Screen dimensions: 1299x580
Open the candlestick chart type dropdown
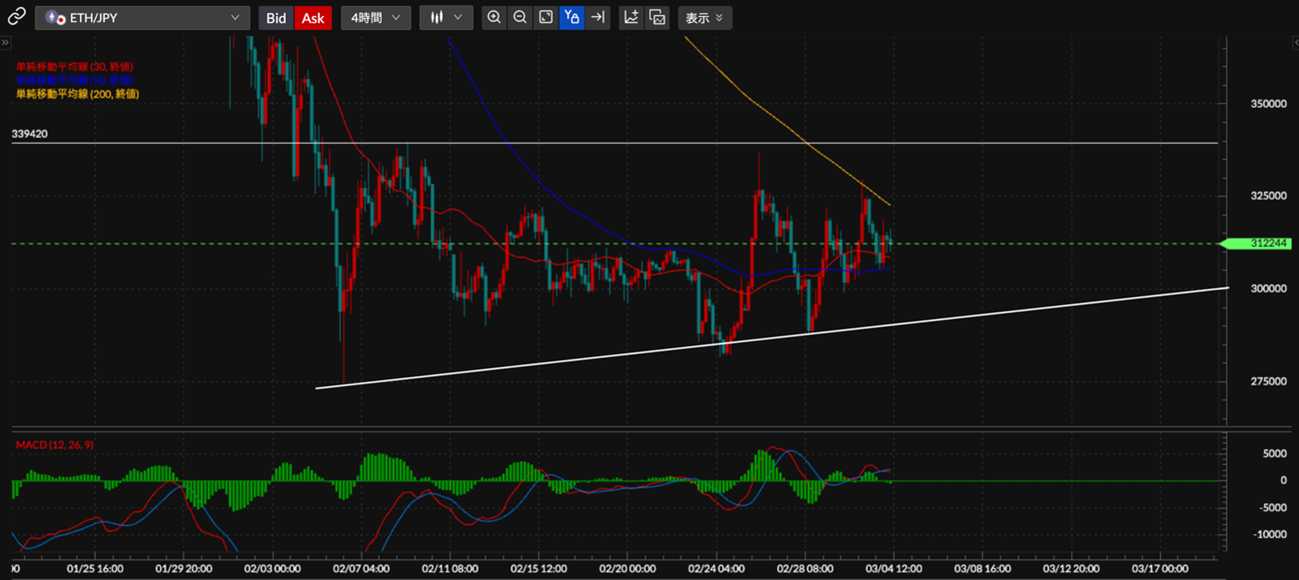coord(446,18)
